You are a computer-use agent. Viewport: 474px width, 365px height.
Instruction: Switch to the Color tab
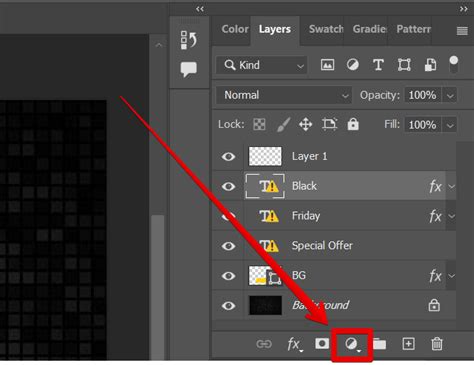[235, 29]
